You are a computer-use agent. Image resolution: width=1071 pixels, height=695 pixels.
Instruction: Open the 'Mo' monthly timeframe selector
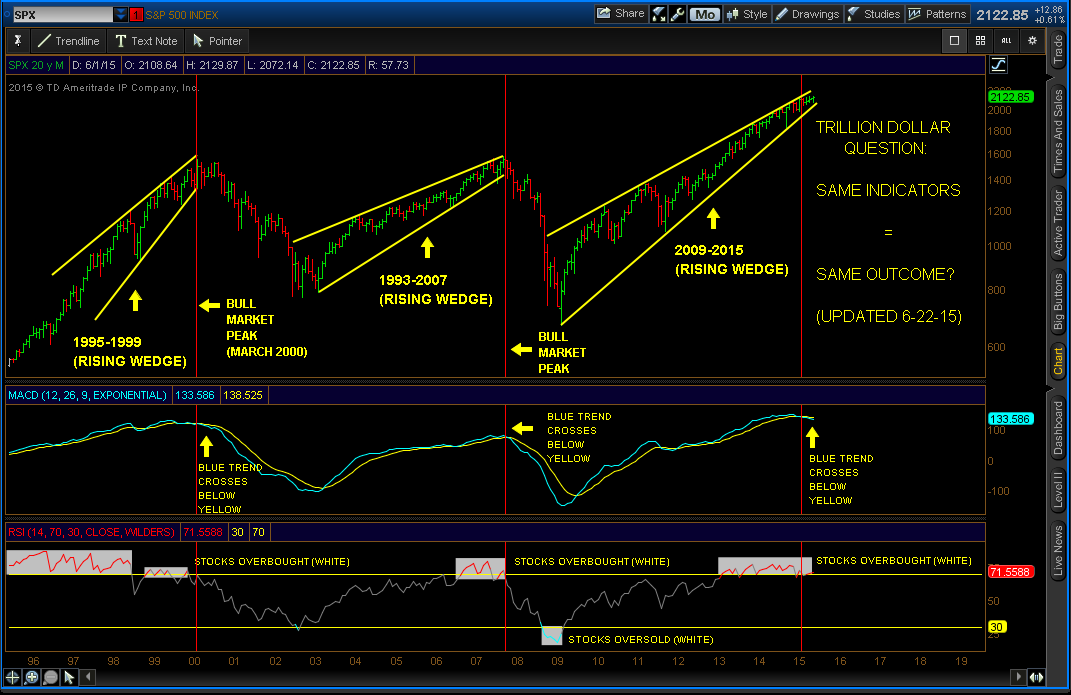[705, 14]
